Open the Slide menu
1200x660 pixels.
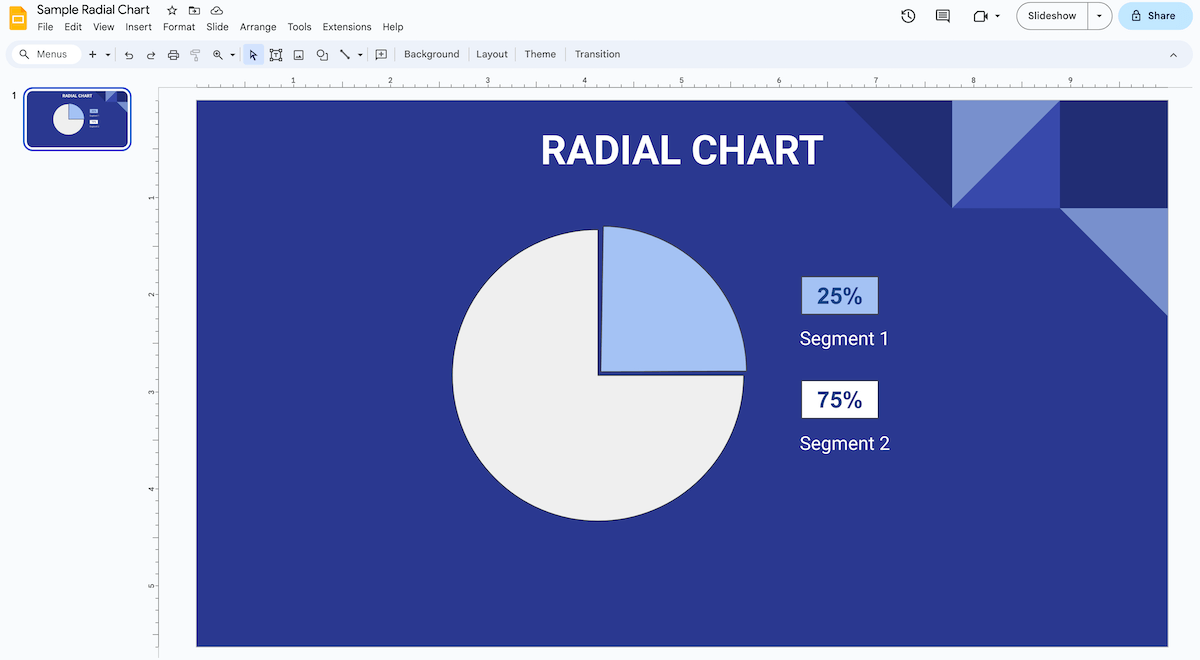click(x=217, y=27)
